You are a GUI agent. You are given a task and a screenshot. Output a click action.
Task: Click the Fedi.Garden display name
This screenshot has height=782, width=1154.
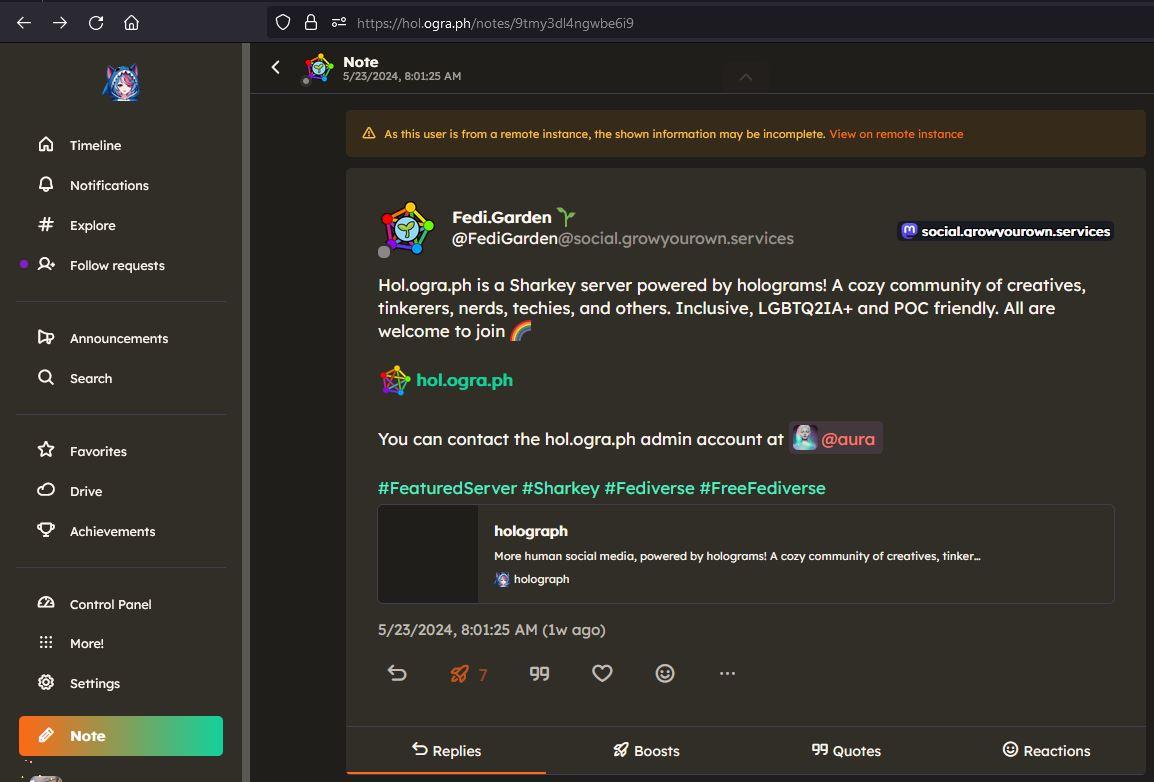click(x=501, y=217)
